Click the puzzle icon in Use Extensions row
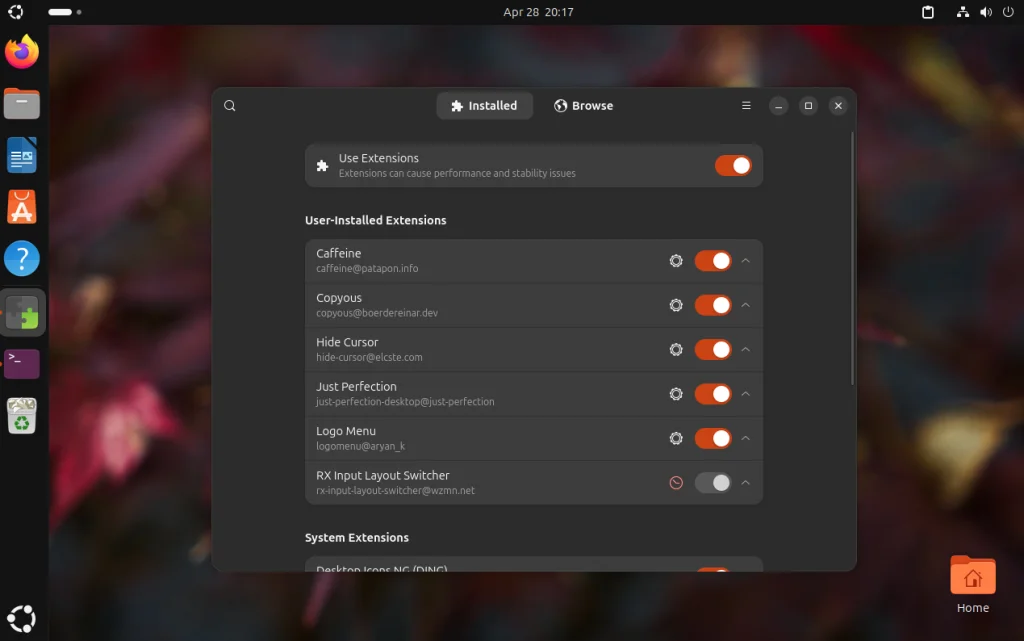 (322, 166)
